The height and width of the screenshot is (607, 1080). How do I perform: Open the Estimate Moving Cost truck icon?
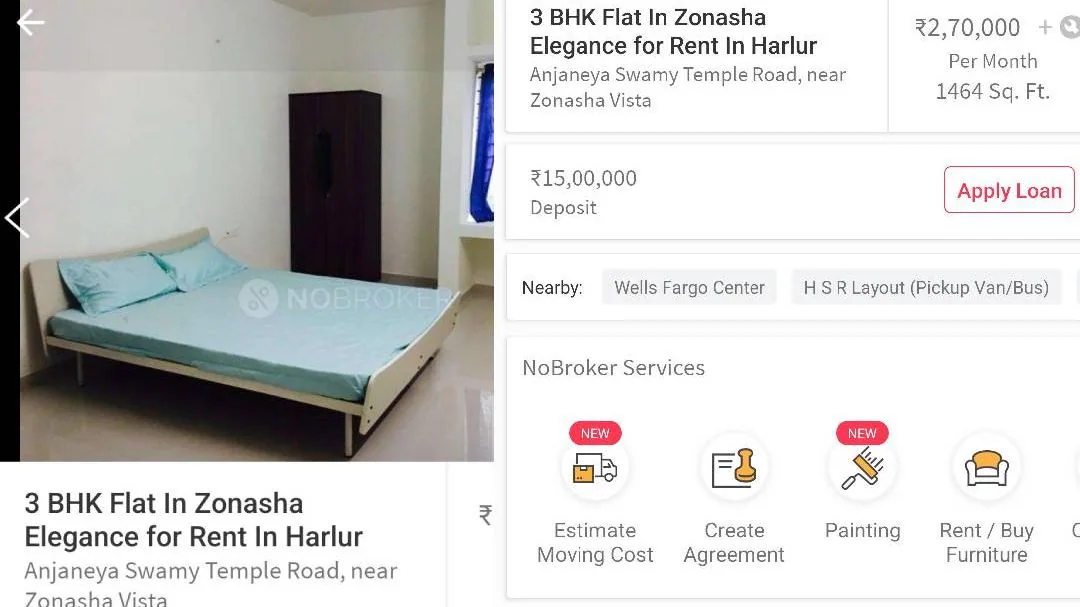tap(594, 469)
